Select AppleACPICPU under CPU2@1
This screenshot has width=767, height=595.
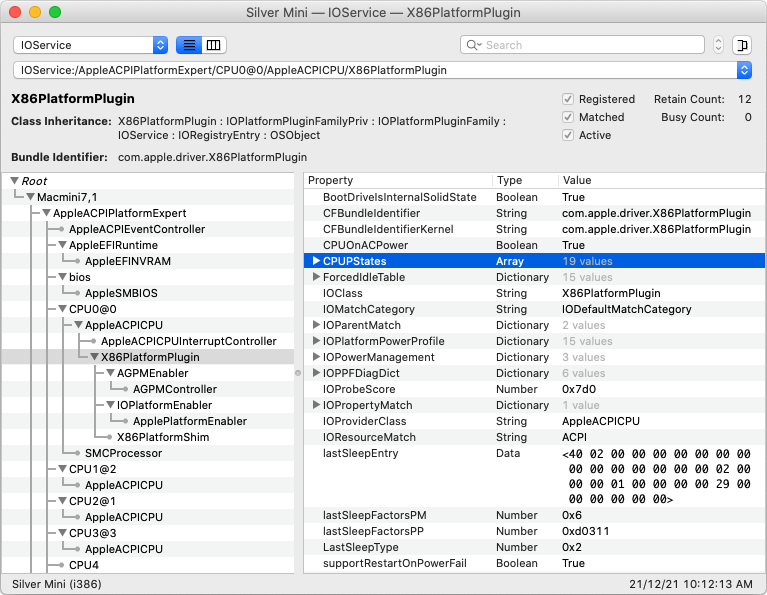(x=124, y=517)
